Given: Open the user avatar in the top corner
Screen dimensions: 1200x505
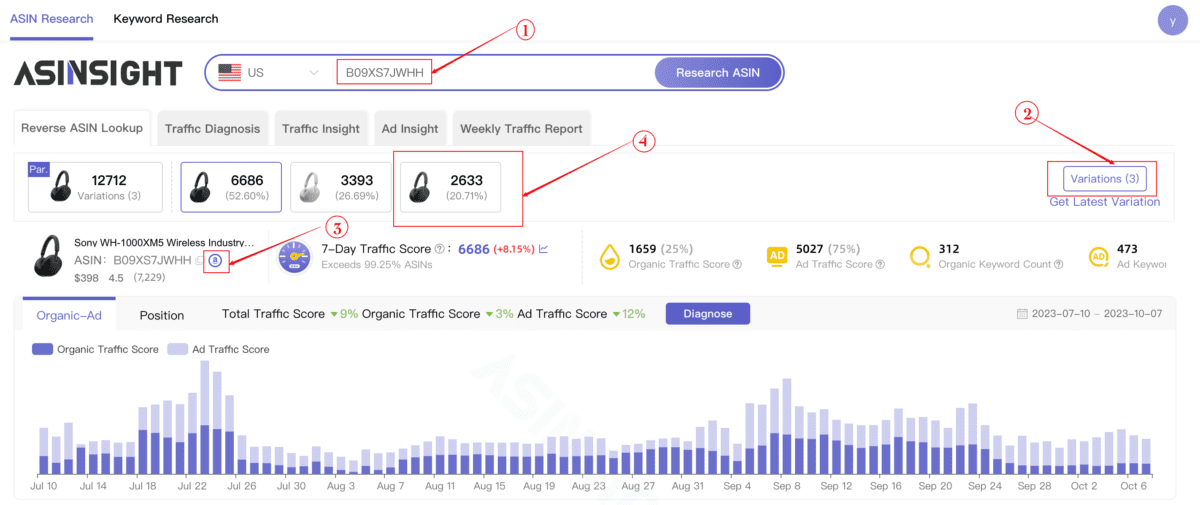Looking at the screenshot, I should coord(1172,21).
